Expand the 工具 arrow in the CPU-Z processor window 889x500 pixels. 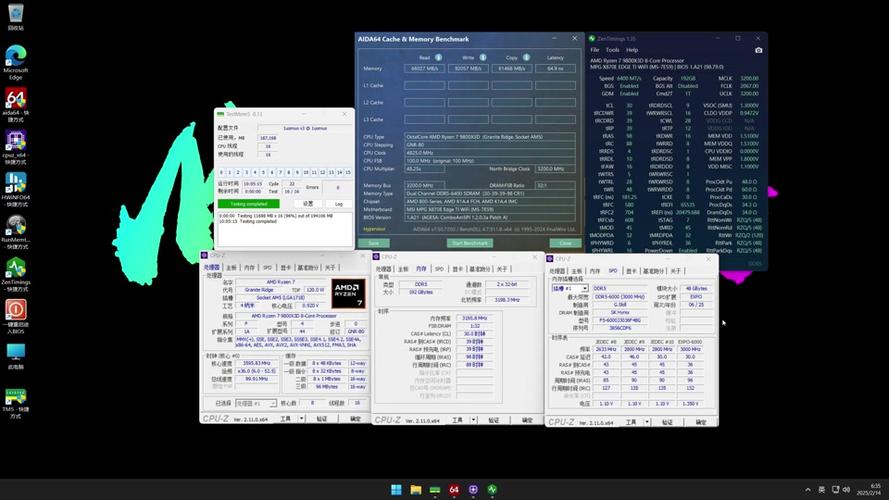(x=301, y=419)
